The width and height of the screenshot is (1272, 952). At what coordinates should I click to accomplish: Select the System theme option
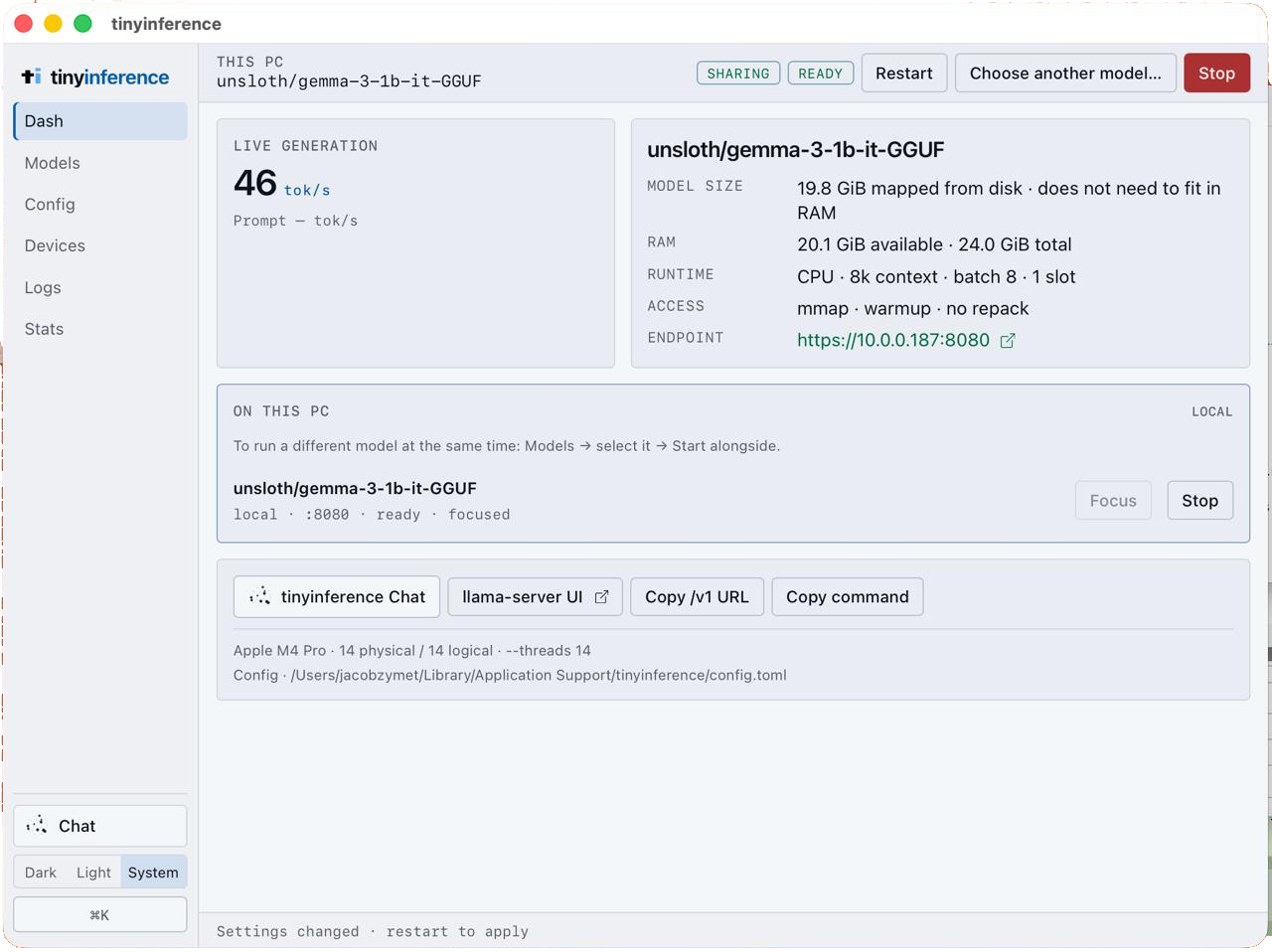153,873
